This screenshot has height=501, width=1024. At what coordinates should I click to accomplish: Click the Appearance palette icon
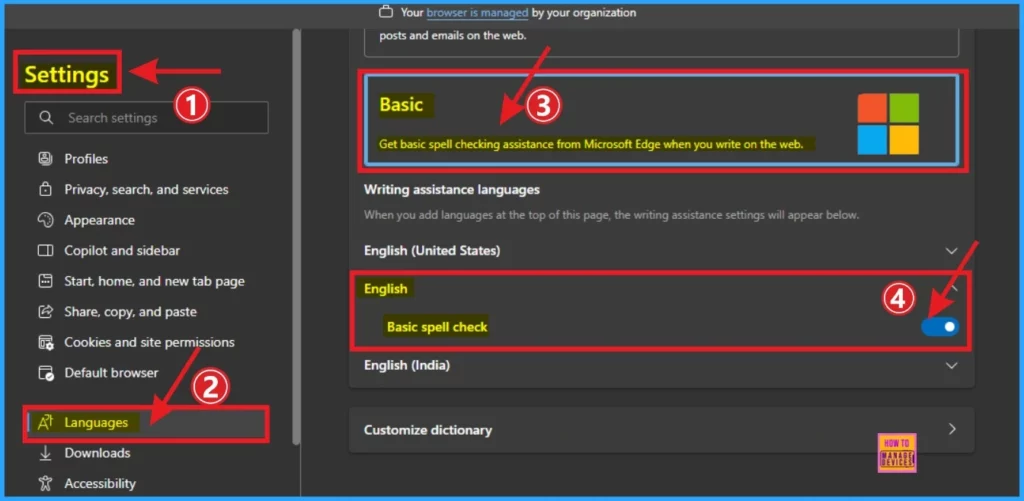pos(45,220)
